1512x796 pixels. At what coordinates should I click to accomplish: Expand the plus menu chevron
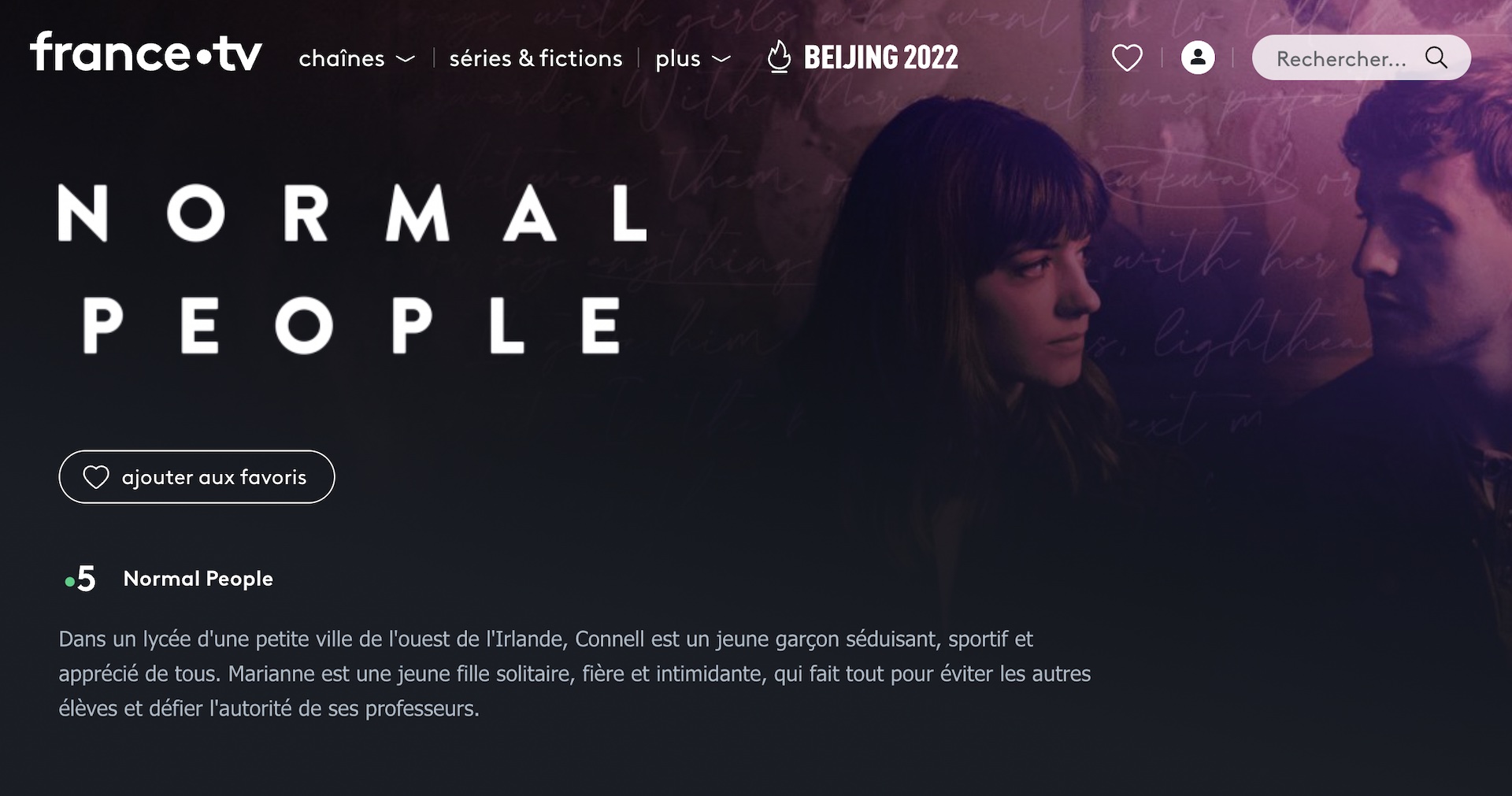point(721,59)
